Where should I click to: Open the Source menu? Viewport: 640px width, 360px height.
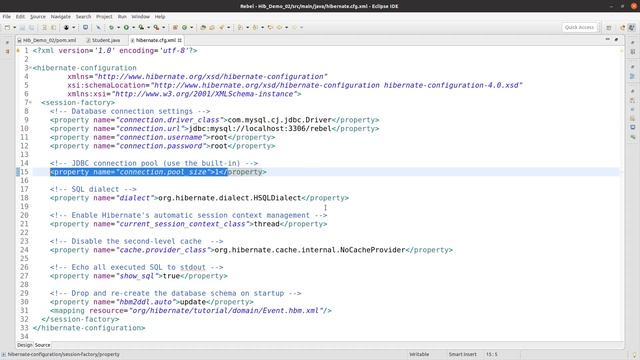(38, 17)
